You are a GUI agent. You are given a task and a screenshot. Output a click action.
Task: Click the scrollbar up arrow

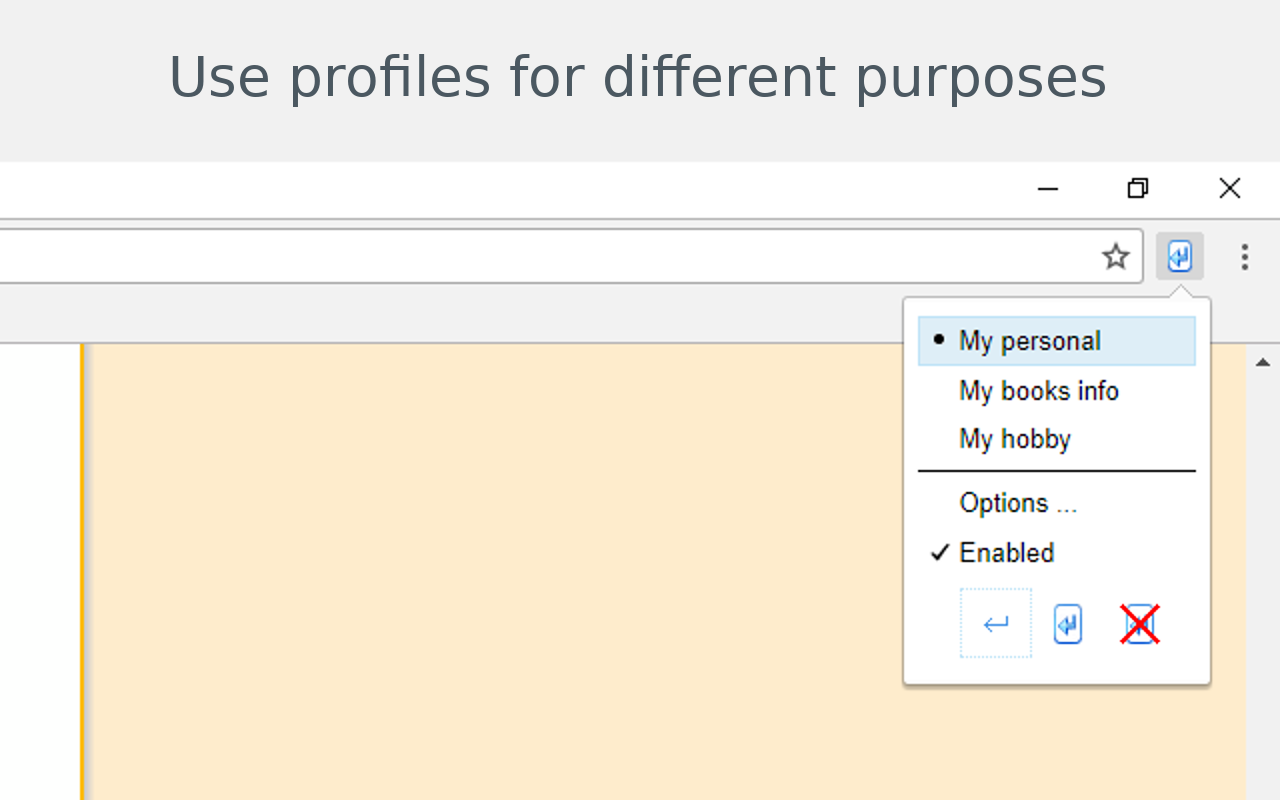[1262, 362]
